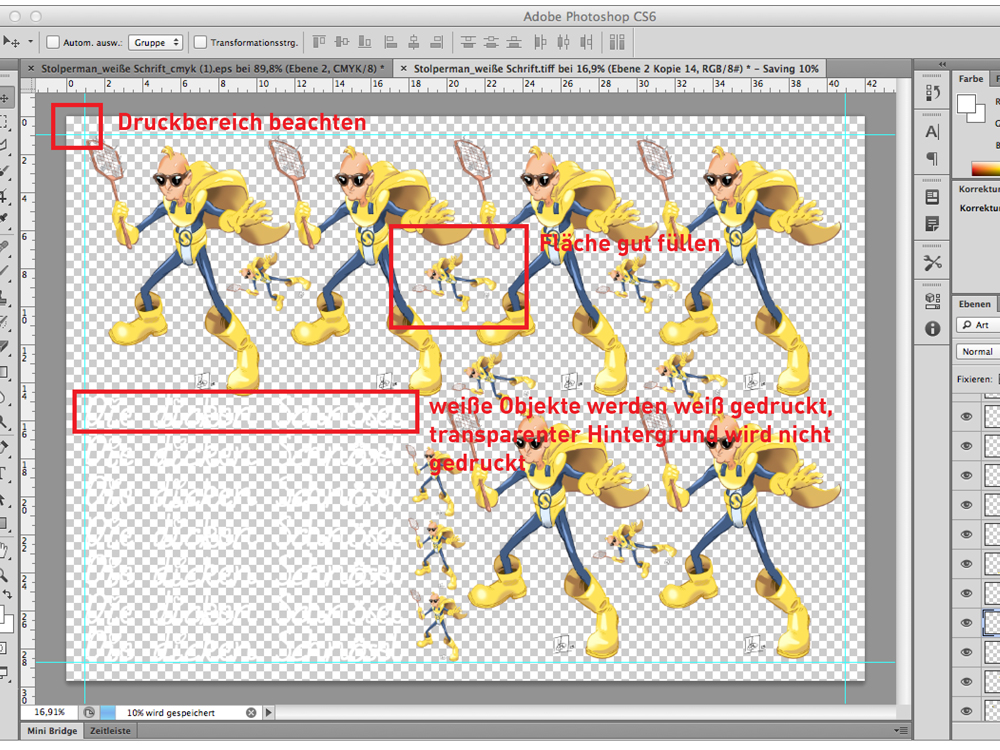The height and width of the screenshot is (750, 1000).
Task: Pick a color from the Farbe color ramp
Action: [985, 169]
